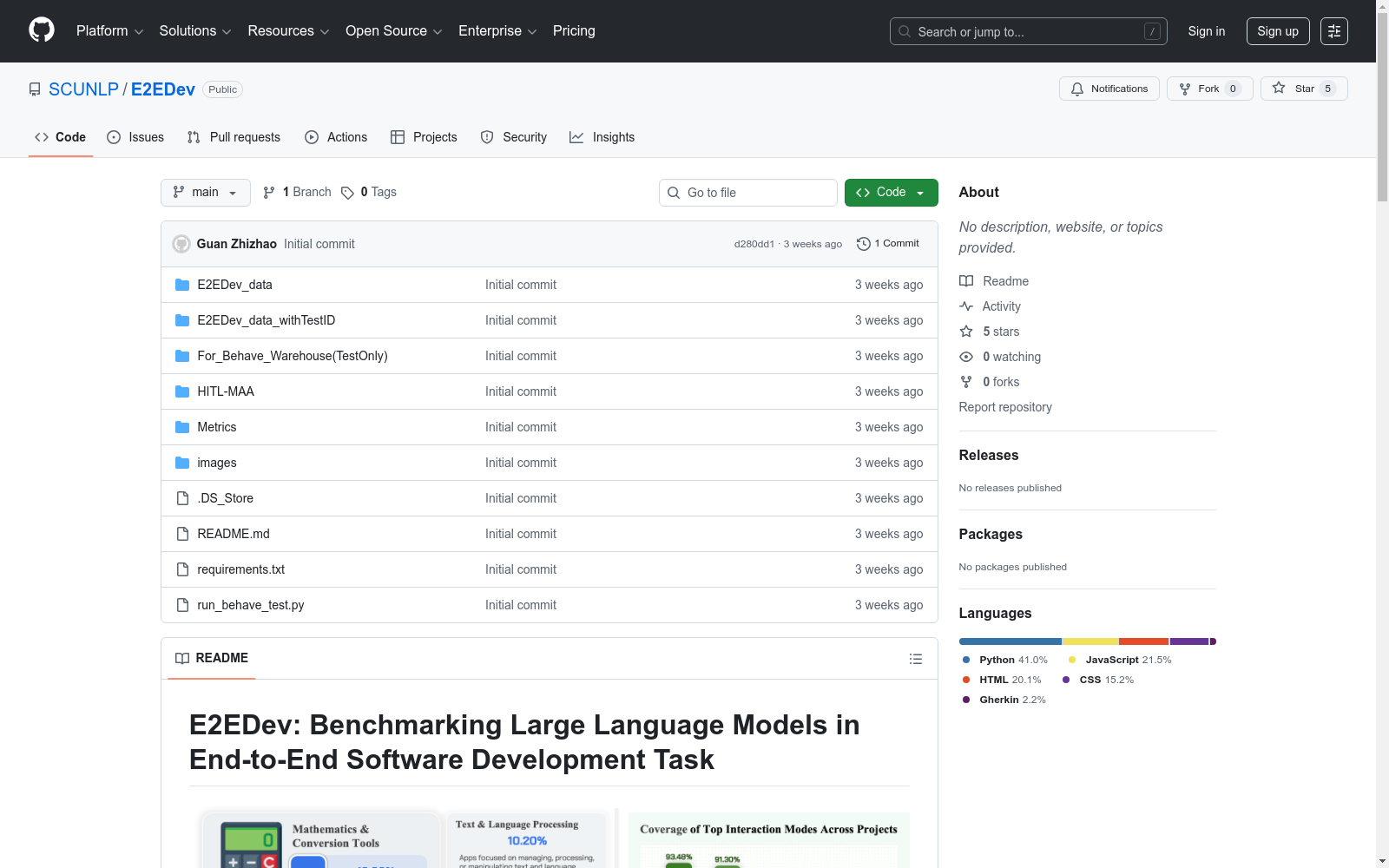
Task: Switch to the Issues tab
Action: tap(135, 137)
